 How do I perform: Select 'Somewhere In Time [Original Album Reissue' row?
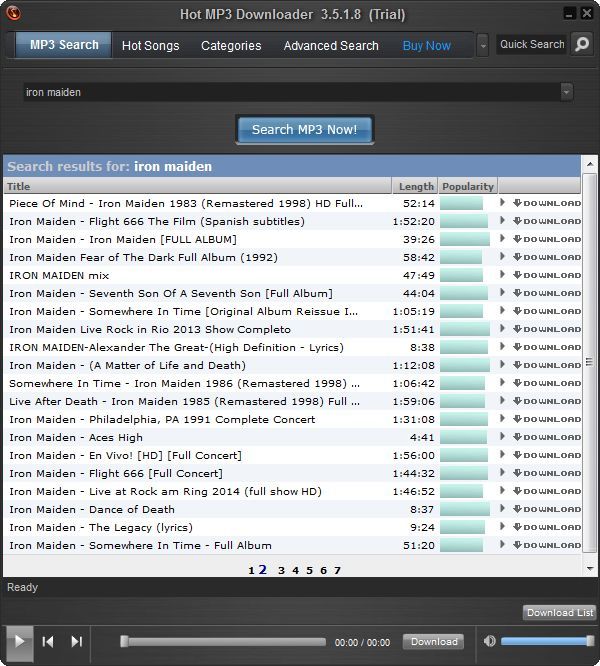(292, 311)
